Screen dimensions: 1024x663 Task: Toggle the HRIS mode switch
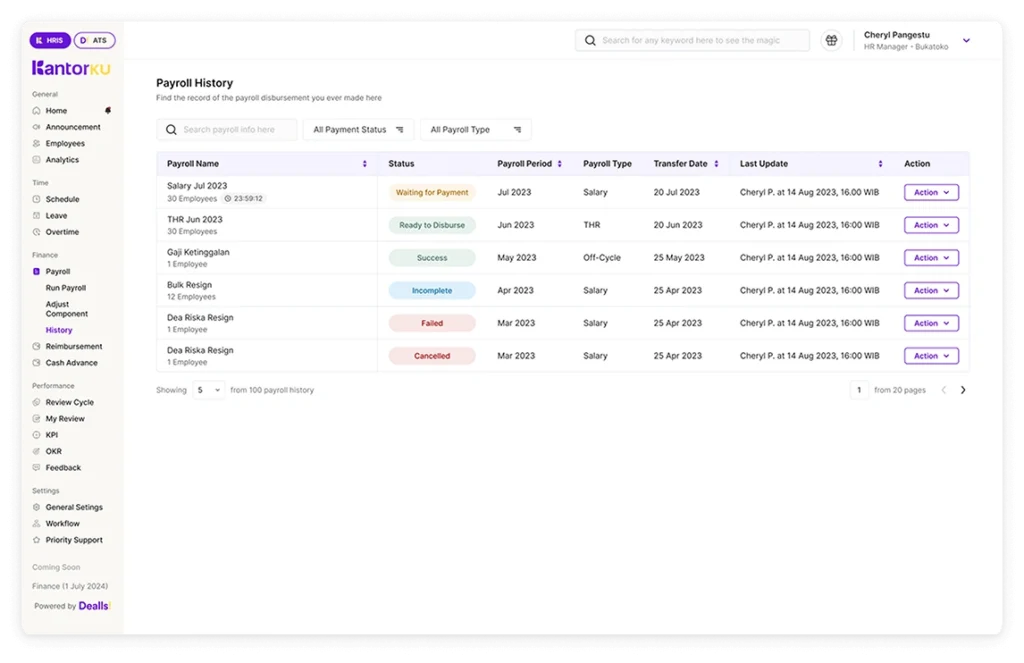click(x=49, y=40)
